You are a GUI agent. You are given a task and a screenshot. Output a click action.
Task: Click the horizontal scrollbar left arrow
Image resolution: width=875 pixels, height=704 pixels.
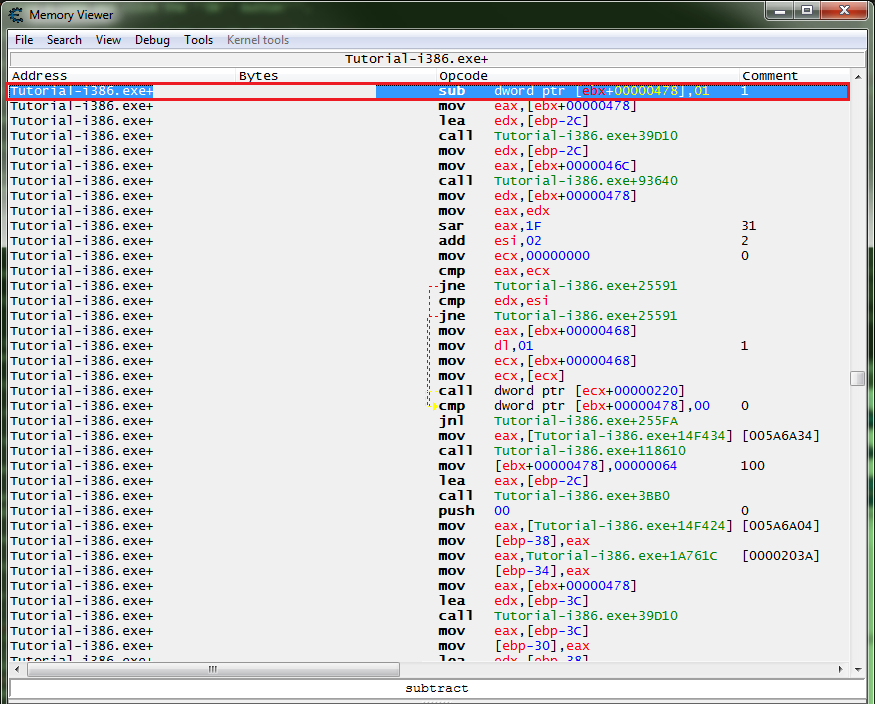[x=14, y=669]
